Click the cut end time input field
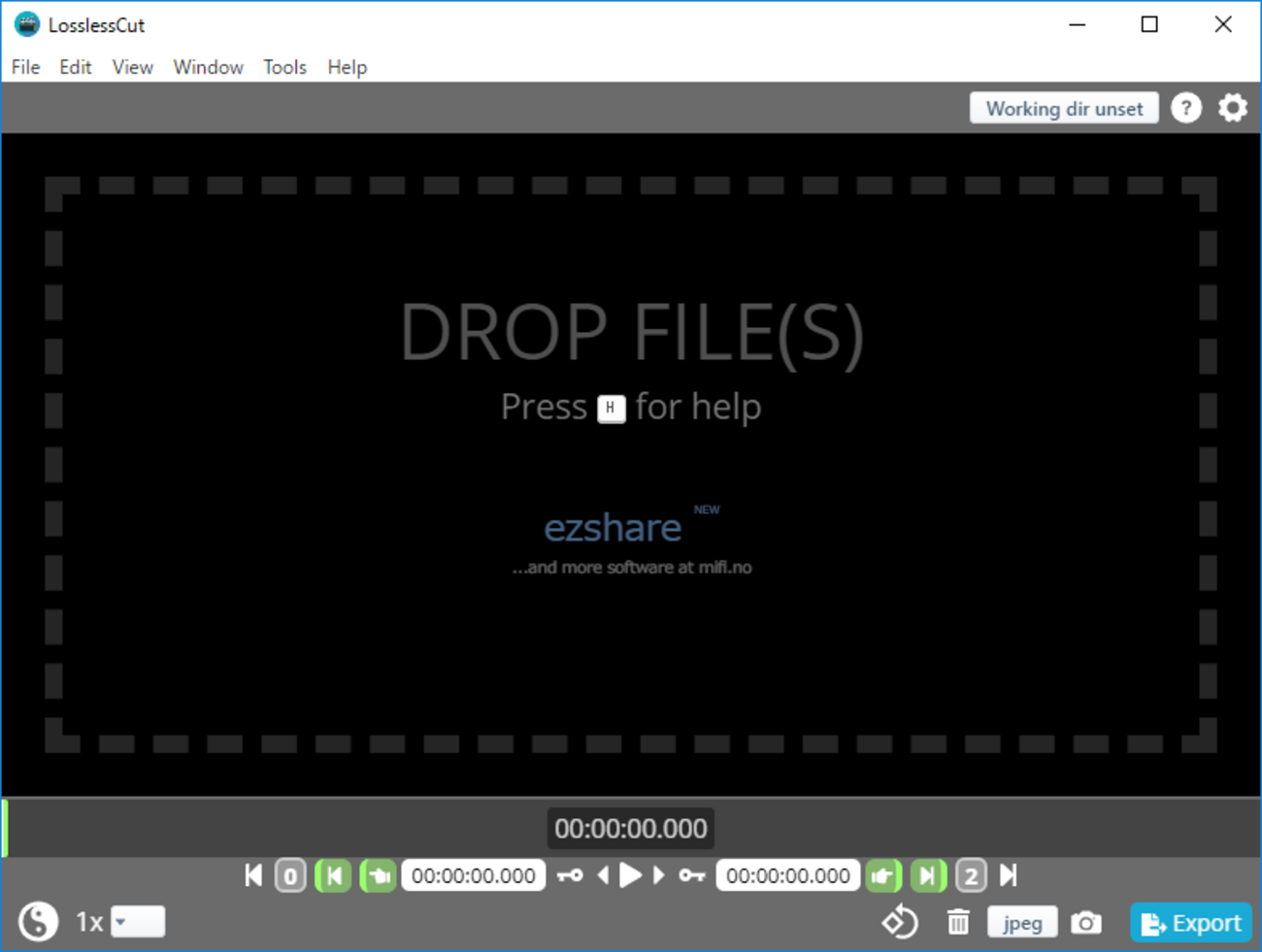Screen dimensions: 1262x952 [x=788, y=875]
